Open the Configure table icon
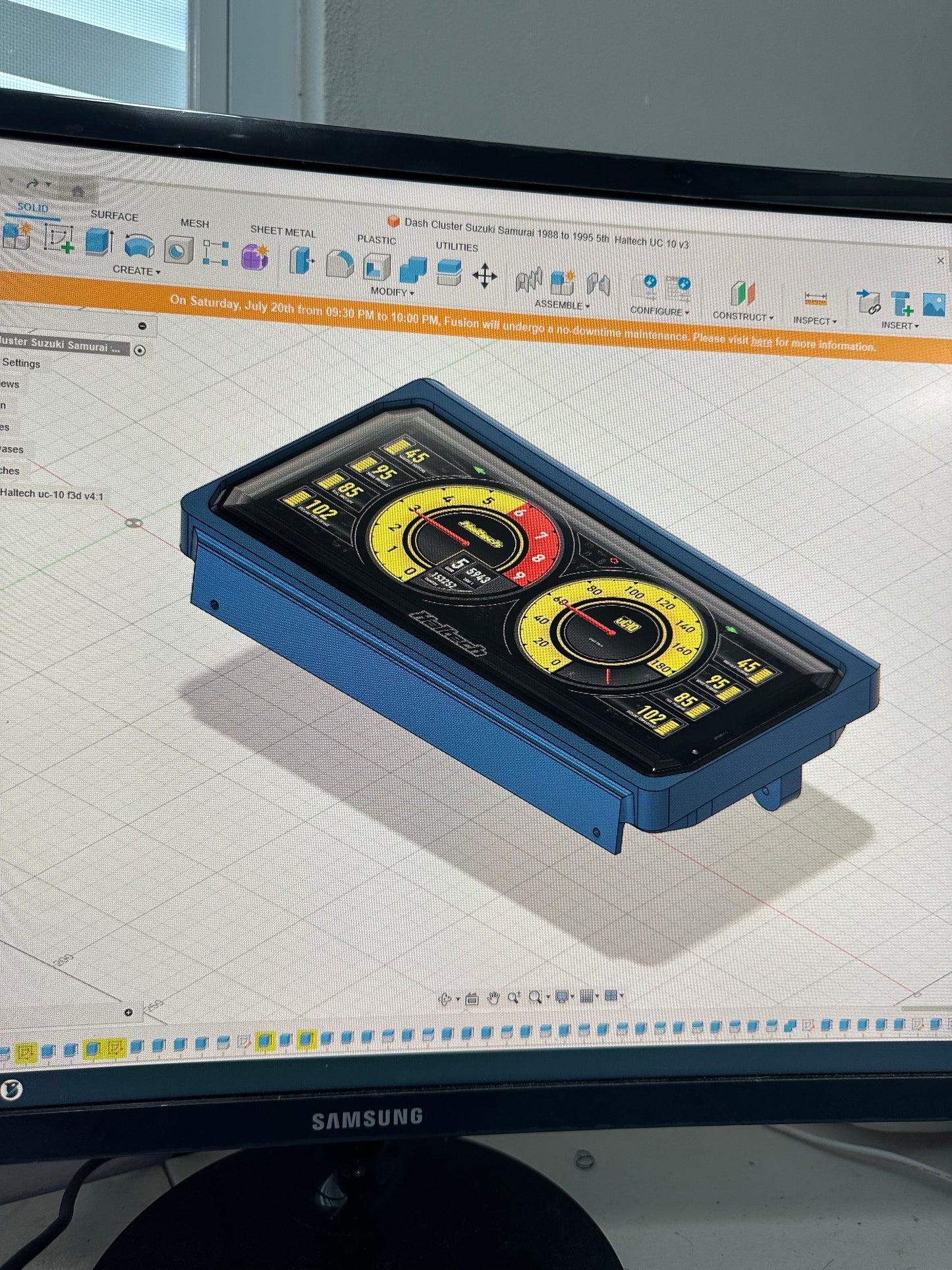Viewport: 952px width, 1270px height. pyautogui.click(x=678, y=290)
